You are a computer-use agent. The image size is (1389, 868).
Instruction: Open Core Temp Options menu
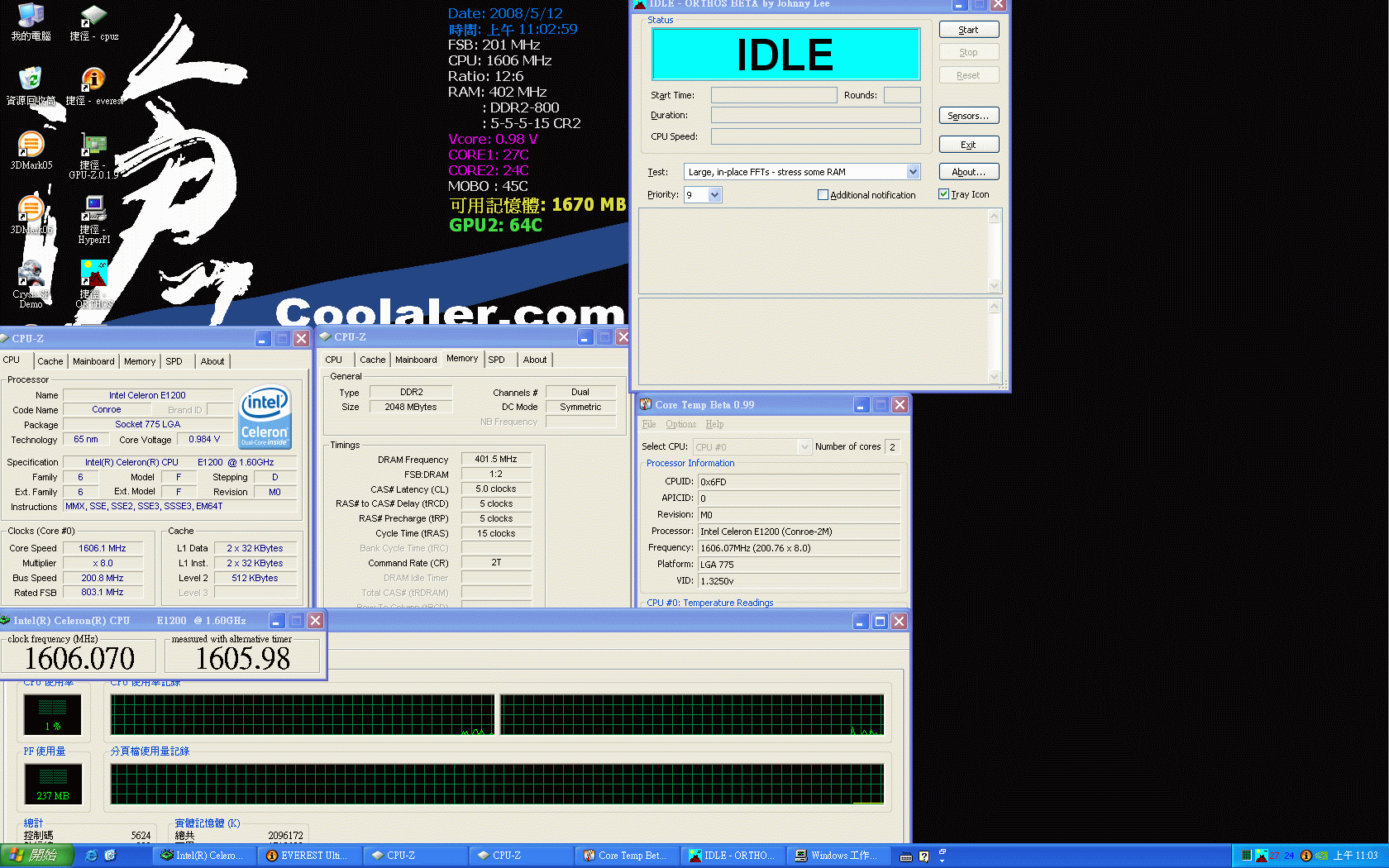pos(681,424)
